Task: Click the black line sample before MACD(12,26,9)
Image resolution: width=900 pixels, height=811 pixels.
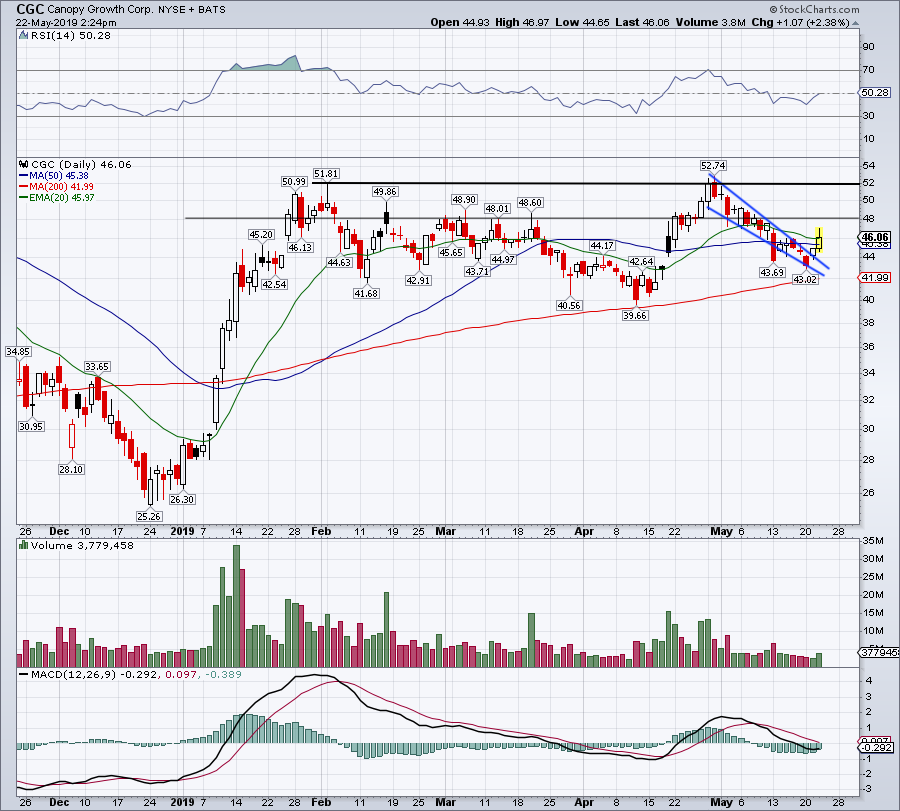Action: (x=24, y=674)
